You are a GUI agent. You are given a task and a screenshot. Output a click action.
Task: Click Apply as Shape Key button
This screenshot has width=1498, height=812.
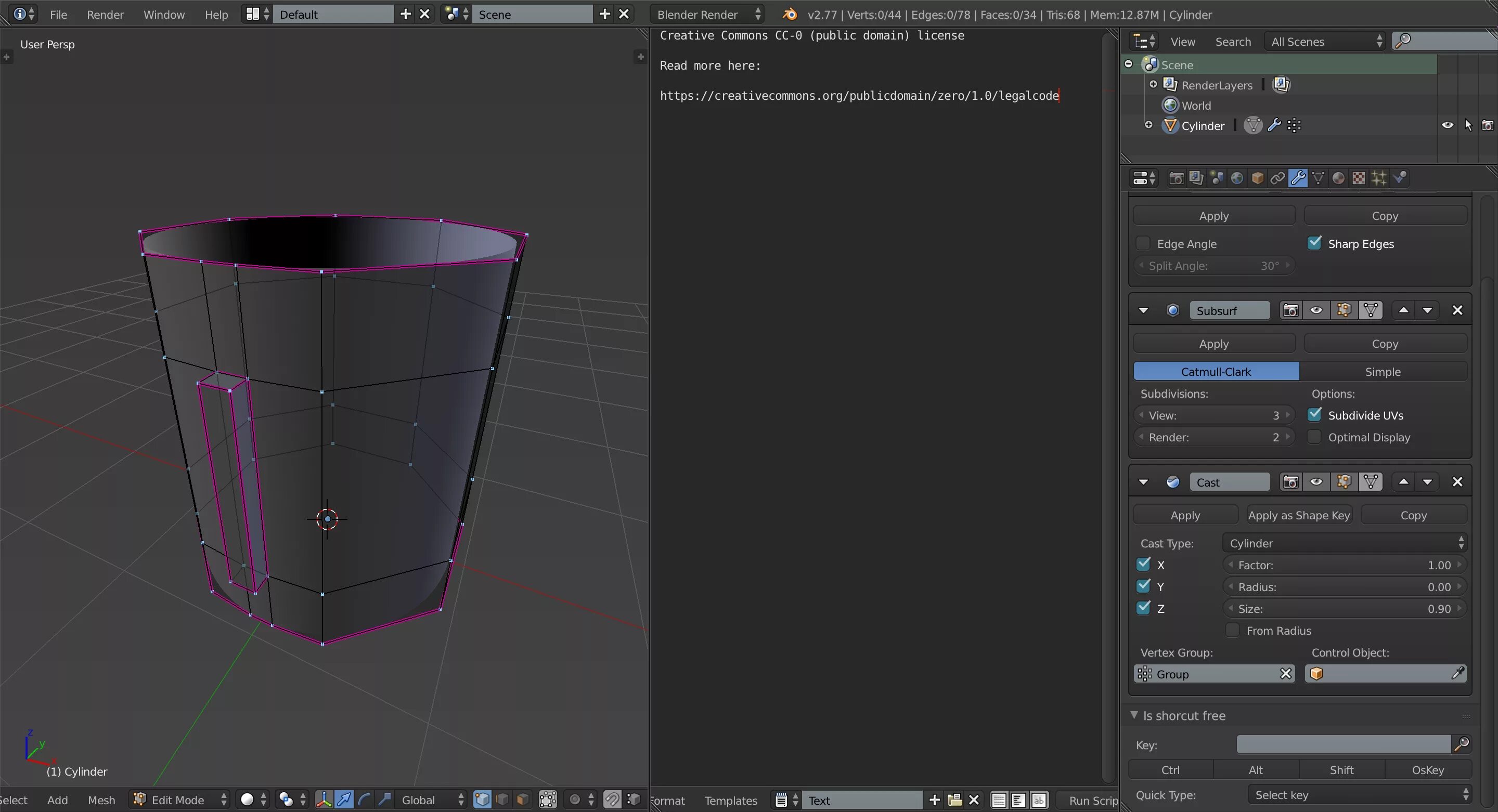pyautogui.click(x=1299, y=515)
